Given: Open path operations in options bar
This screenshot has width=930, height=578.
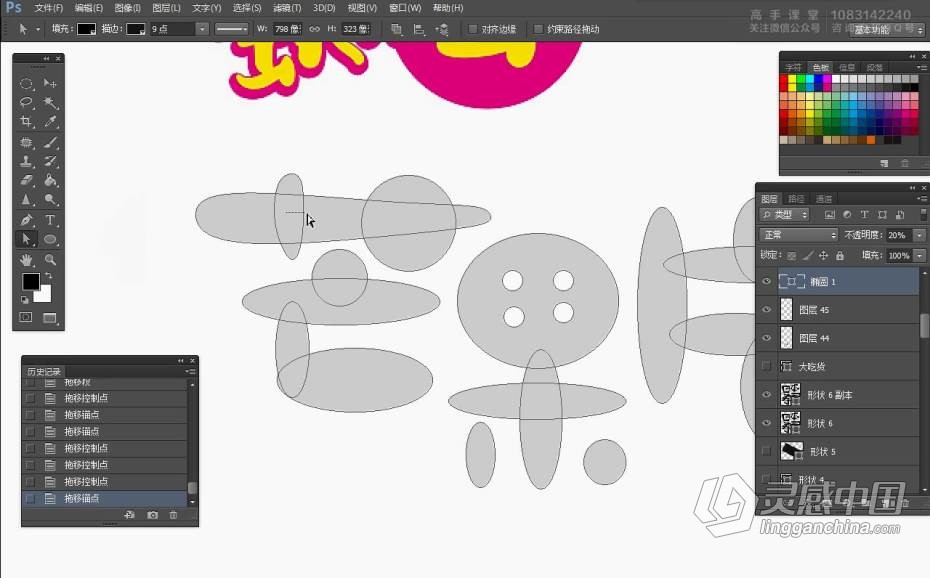Looking at the screenshot, I should [396, 29].
